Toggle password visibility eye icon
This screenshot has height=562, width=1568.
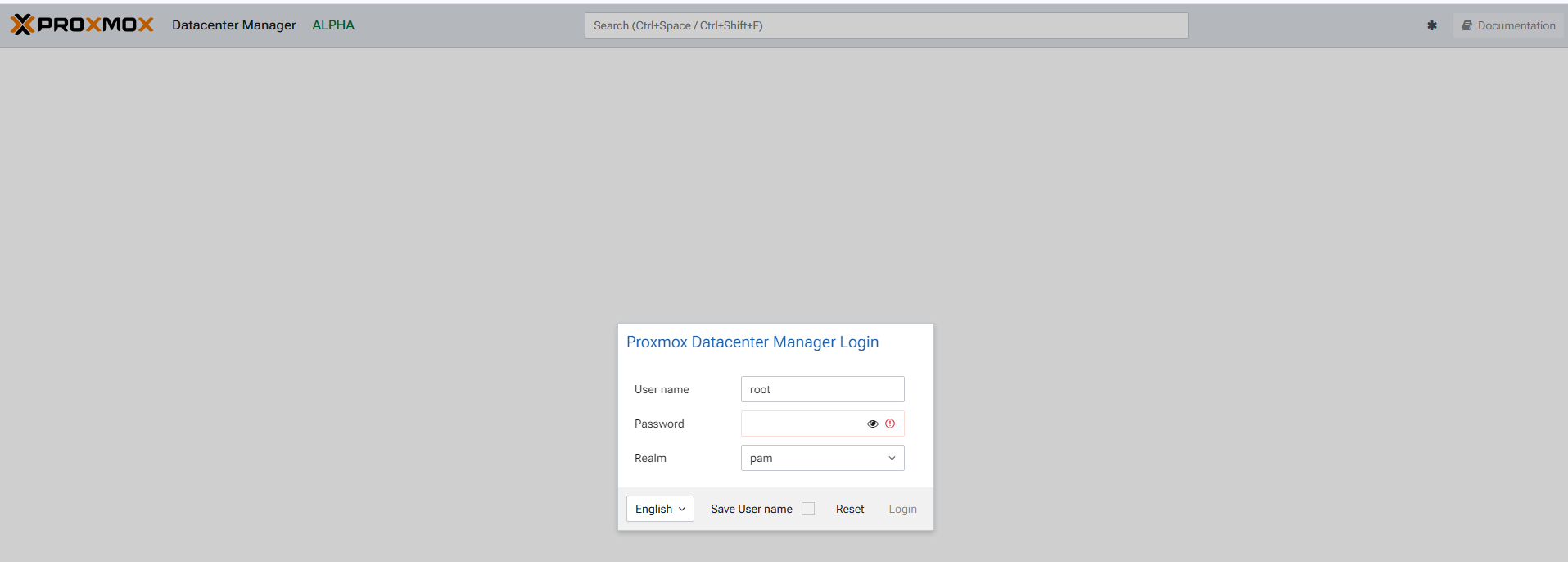873,424
